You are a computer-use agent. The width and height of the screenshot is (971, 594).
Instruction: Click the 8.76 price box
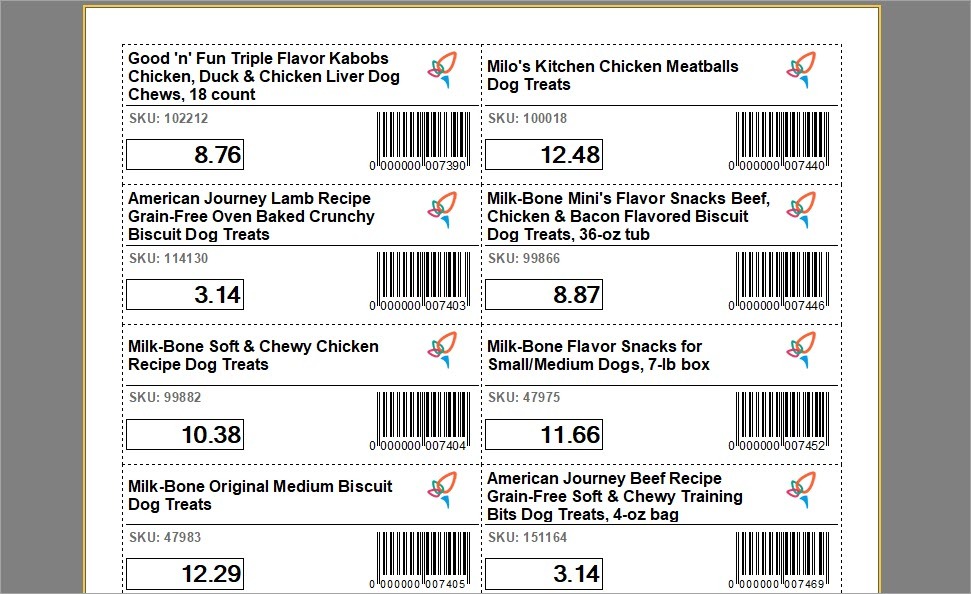(185, 155)
